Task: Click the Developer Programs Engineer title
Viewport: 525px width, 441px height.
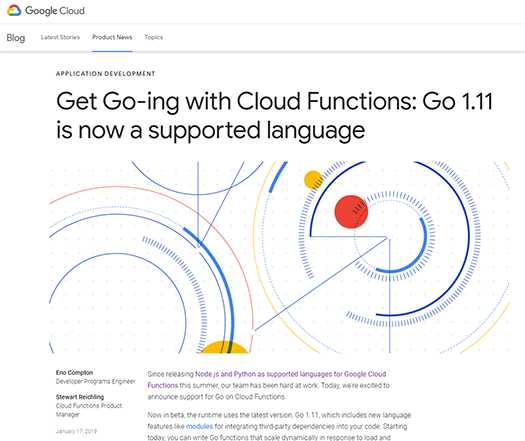Action: [x=95, y=381]
